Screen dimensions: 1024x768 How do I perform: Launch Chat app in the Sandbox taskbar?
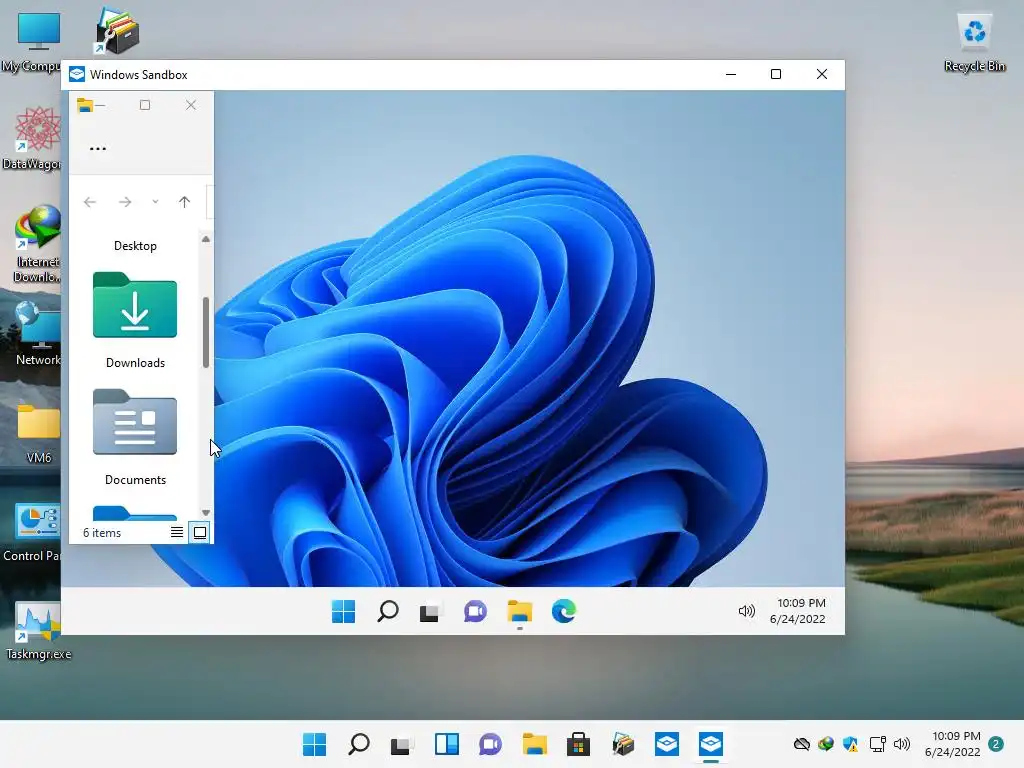[x=475, y=612]
